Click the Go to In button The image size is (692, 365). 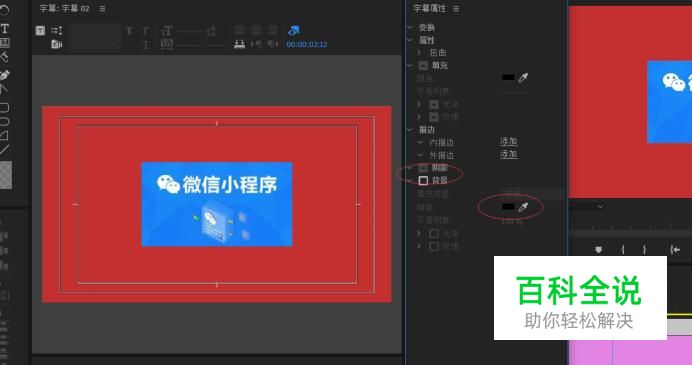(675, 250)
